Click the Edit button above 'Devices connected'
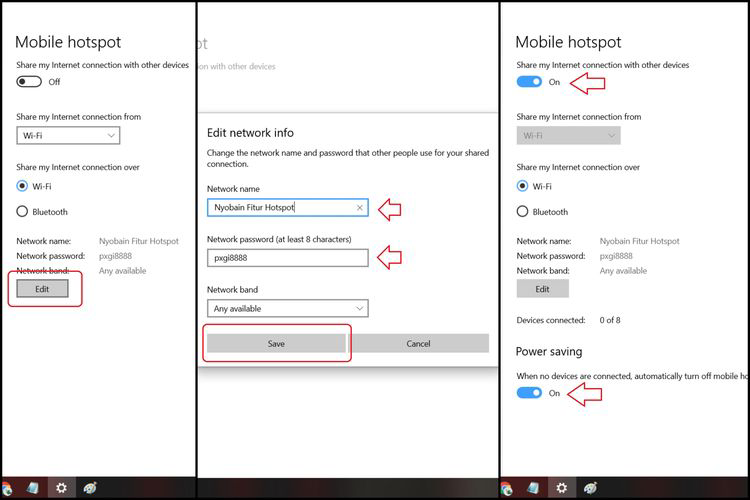750x500 pixels. click(x=542, y=289)
